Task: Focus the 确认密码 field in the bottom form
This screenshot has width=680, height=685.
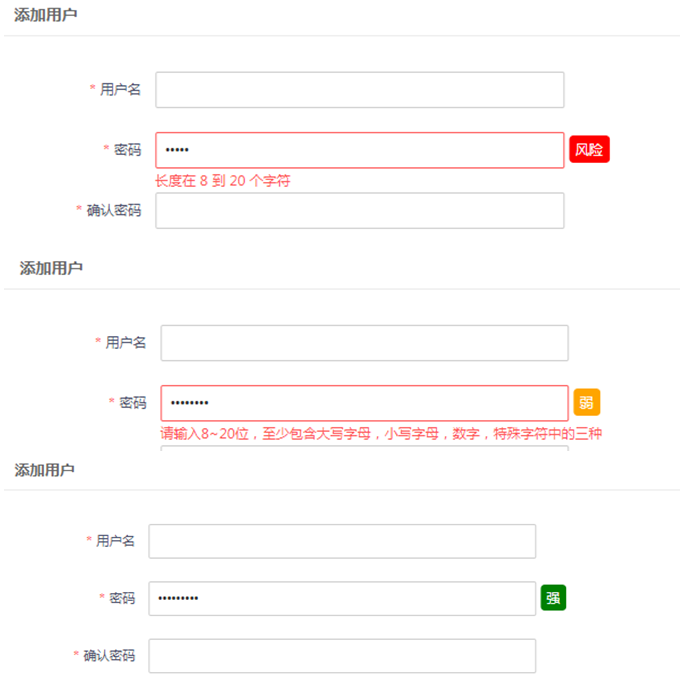Action: pos(342,656)
